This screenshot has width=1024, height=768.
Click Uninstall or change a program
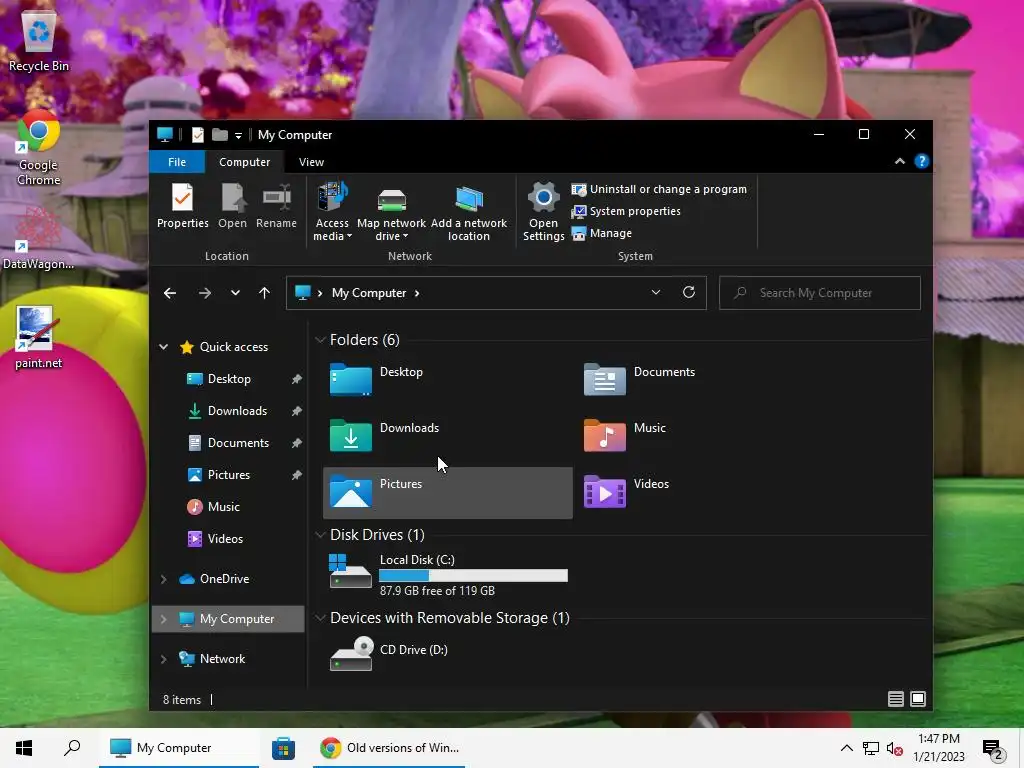[x=659, y=189]
